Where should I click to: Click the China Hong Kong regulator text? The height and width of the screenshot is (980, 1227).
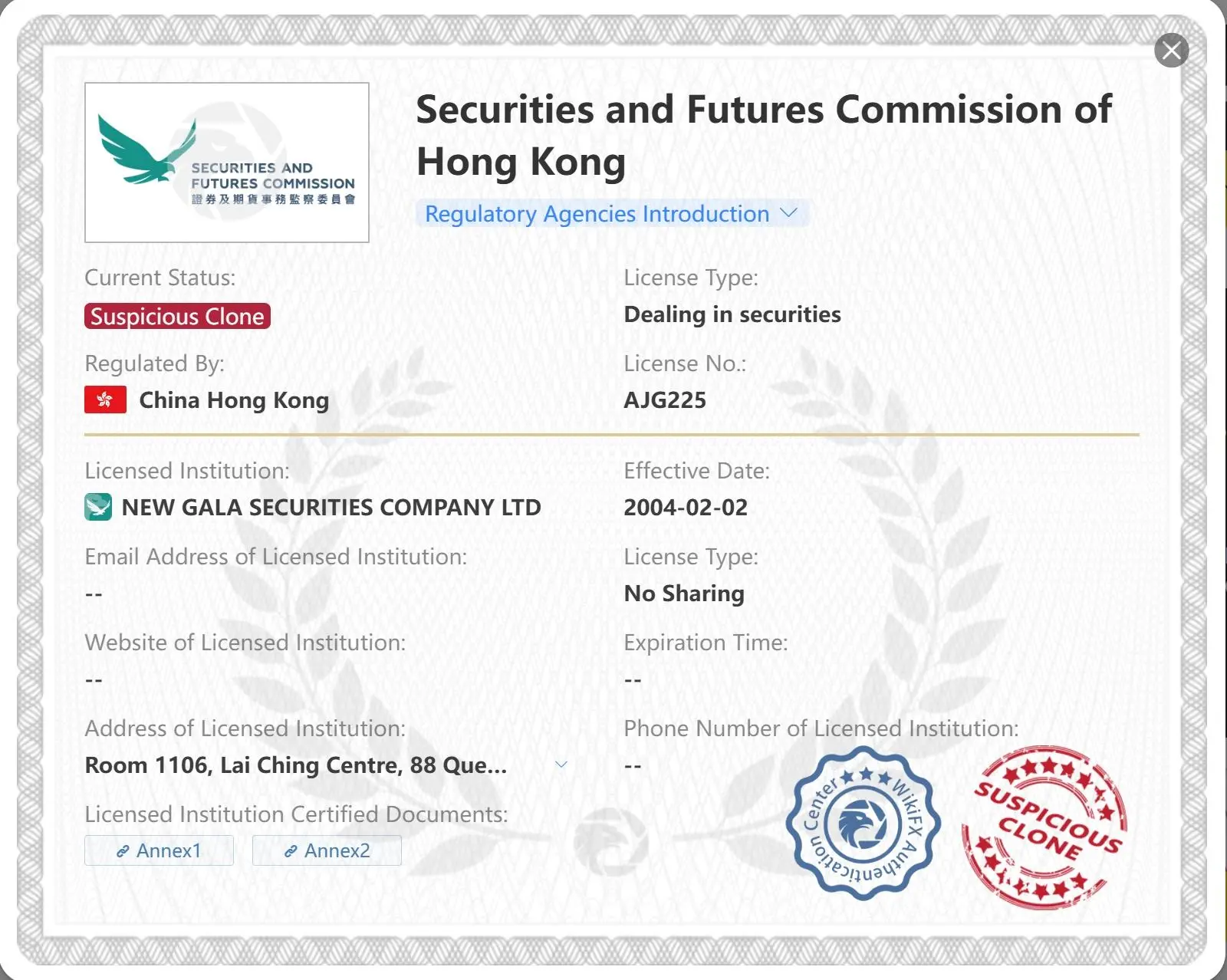(x=234, y=400)
